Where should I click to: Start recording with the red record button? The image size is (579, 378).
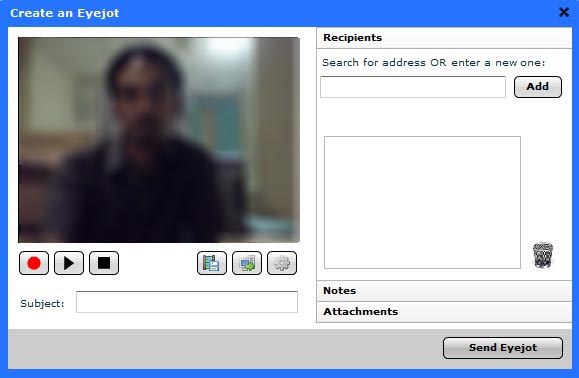[x=34, y=263]
